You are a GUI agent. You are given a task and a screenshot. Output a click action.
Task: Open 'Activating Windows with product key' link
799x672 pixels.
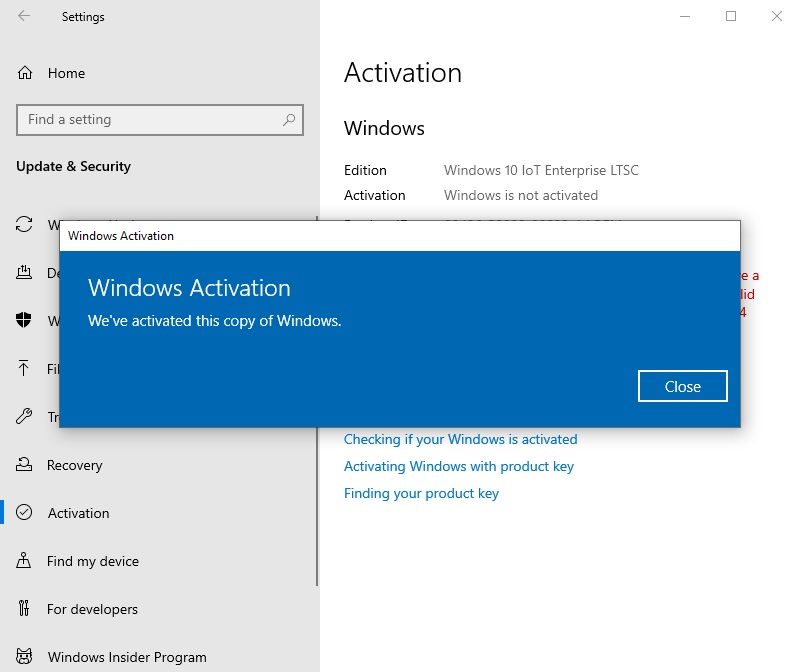point(458,466)
